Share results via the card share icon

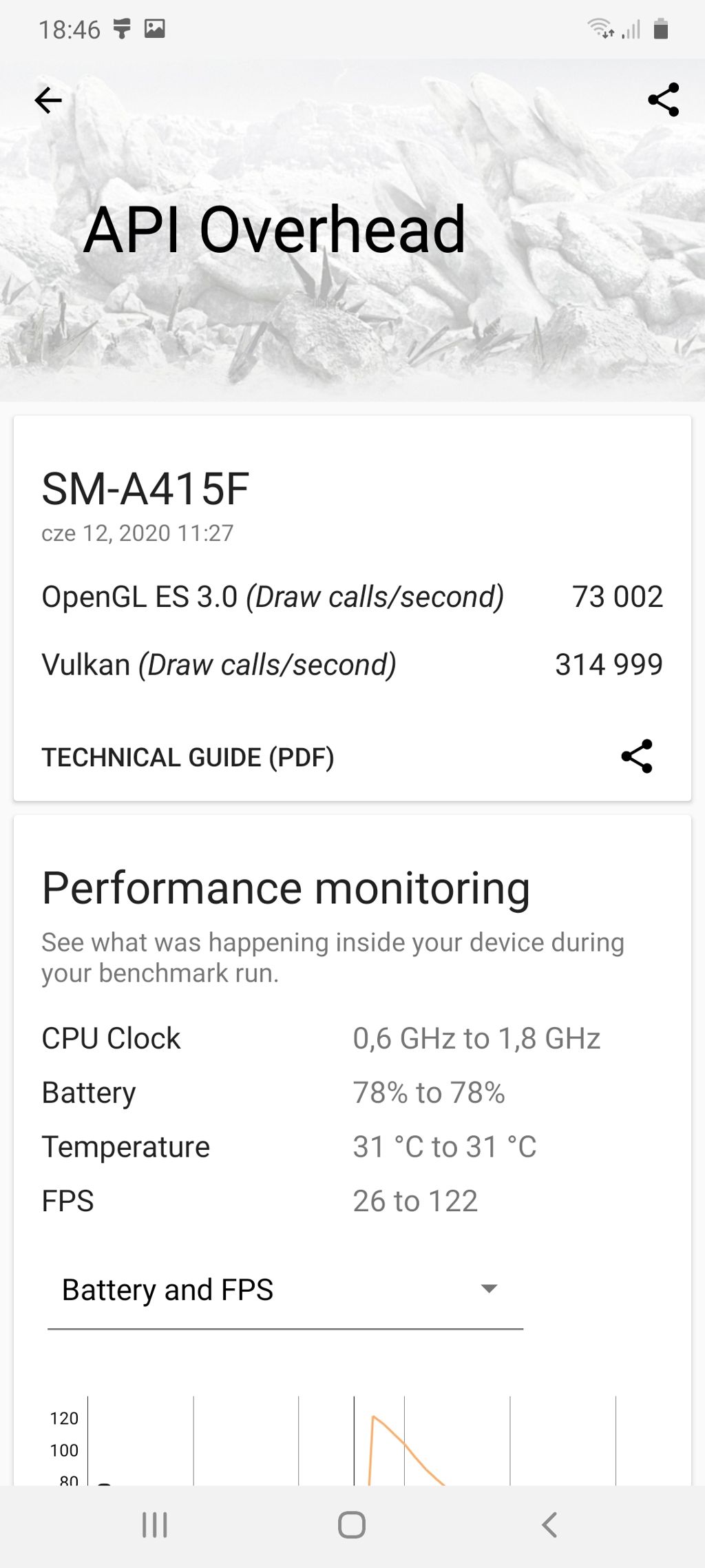637,756
